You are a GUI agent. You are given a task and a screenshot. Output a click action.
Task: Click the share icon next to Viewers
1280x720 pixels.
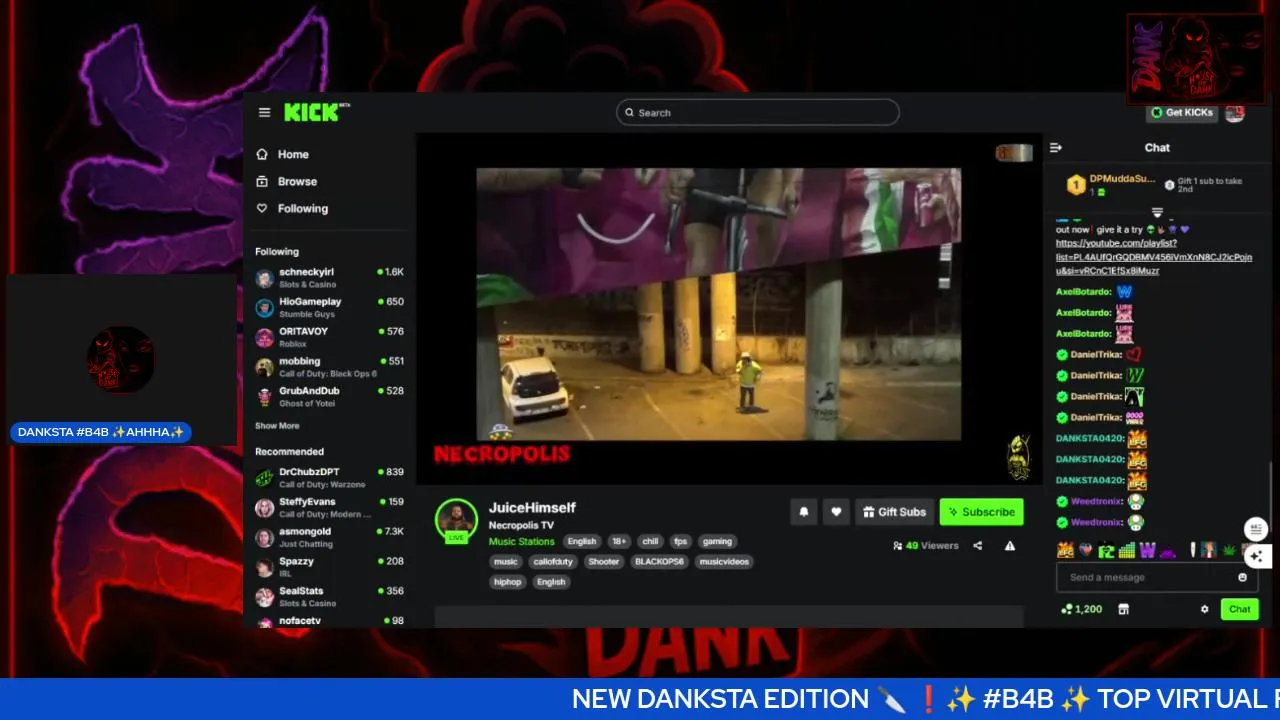pos(978,546)
